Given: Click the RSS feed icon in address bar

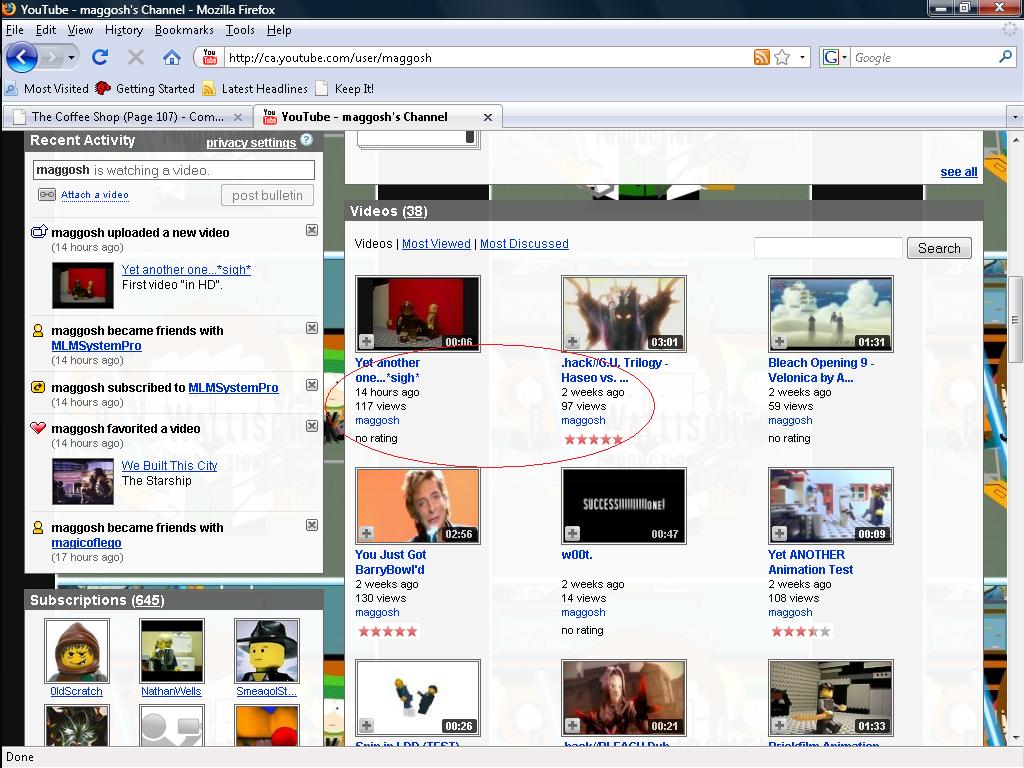Looking at the screenshot, I should tap(761, 57).
